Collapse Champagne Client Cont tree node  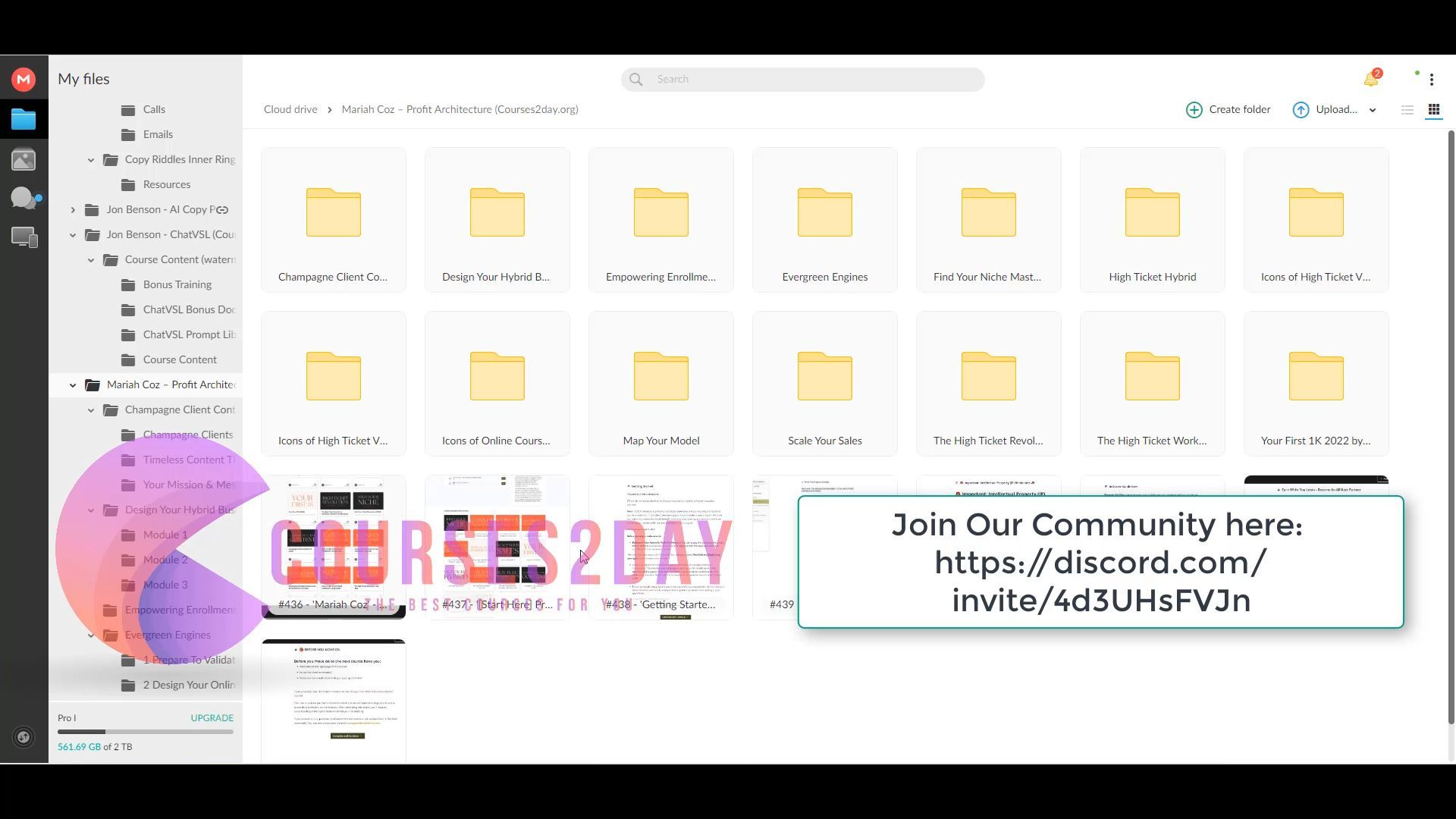click(91, 410)
